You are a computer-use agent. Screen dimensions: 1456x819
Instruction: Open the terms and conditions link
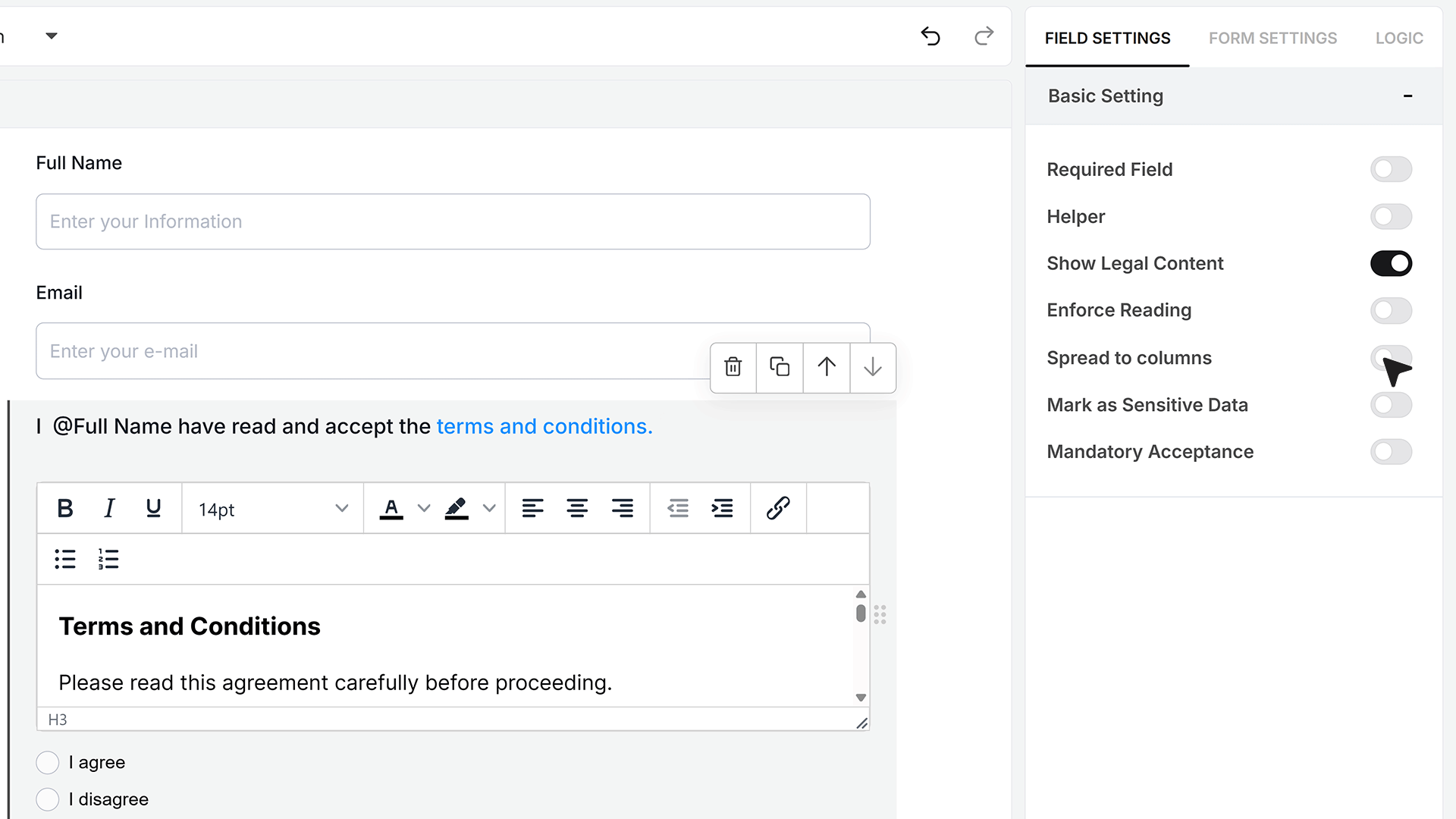tap(544, 426)
